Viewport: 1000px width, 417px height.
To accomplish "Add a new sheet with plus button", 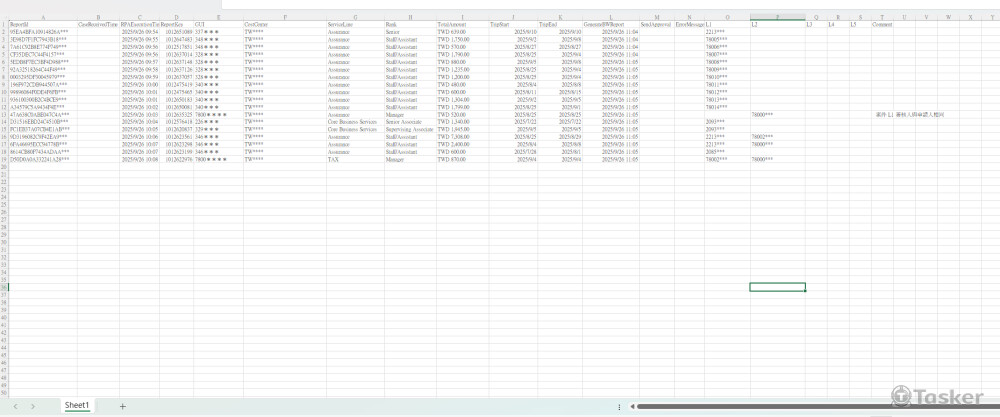I will 123,406.
